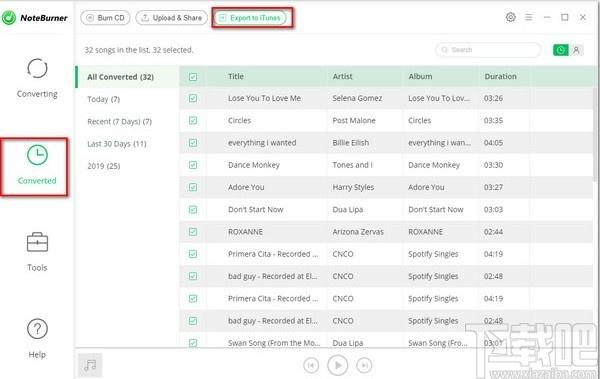Click the music note thumbnail in the player bar

(x=90, y=365)
